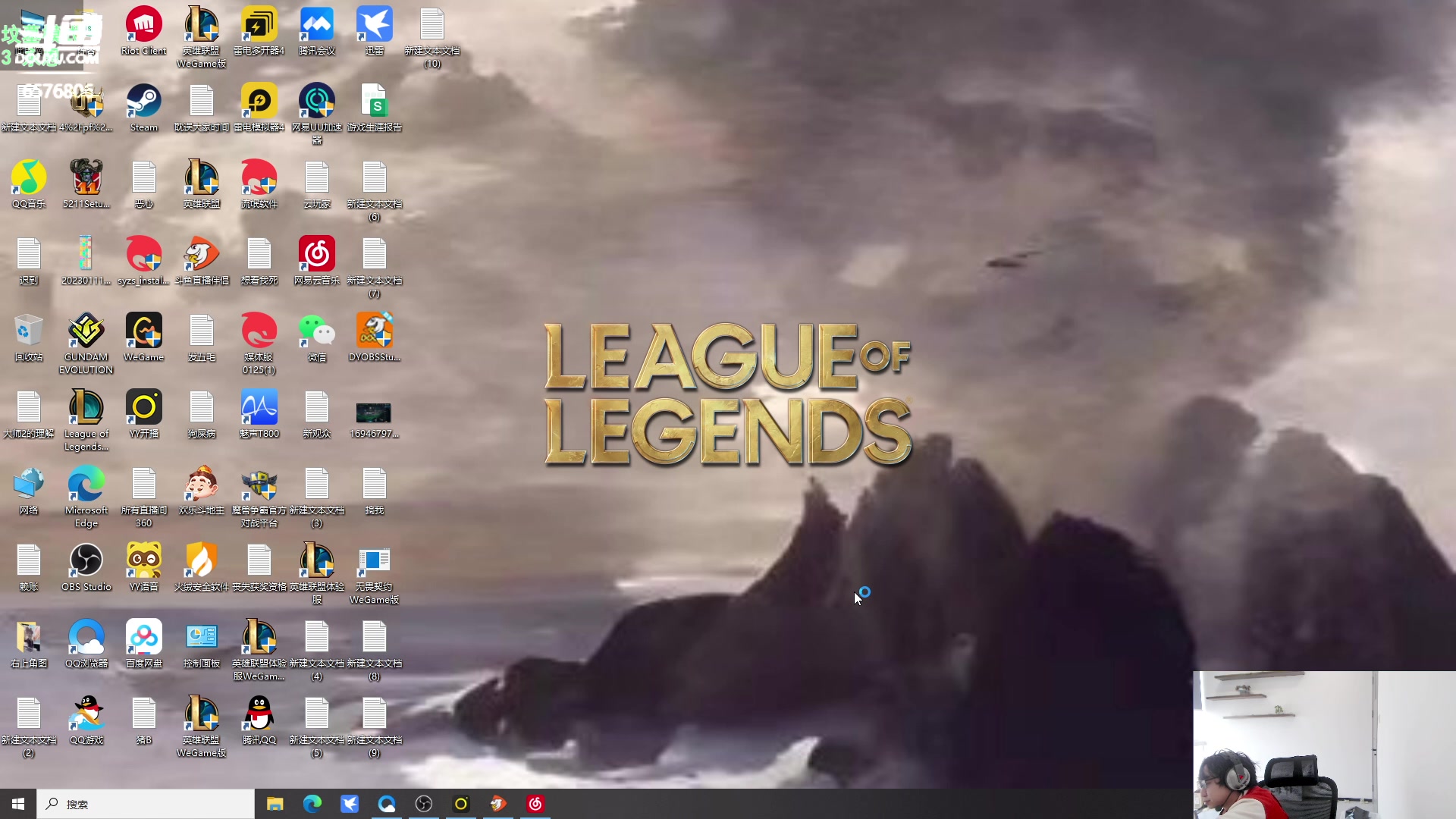Select the 英雄联盟体验服 desktop shortcut
The height and width of the screenshot is (819, 1456).
[316, 573]
